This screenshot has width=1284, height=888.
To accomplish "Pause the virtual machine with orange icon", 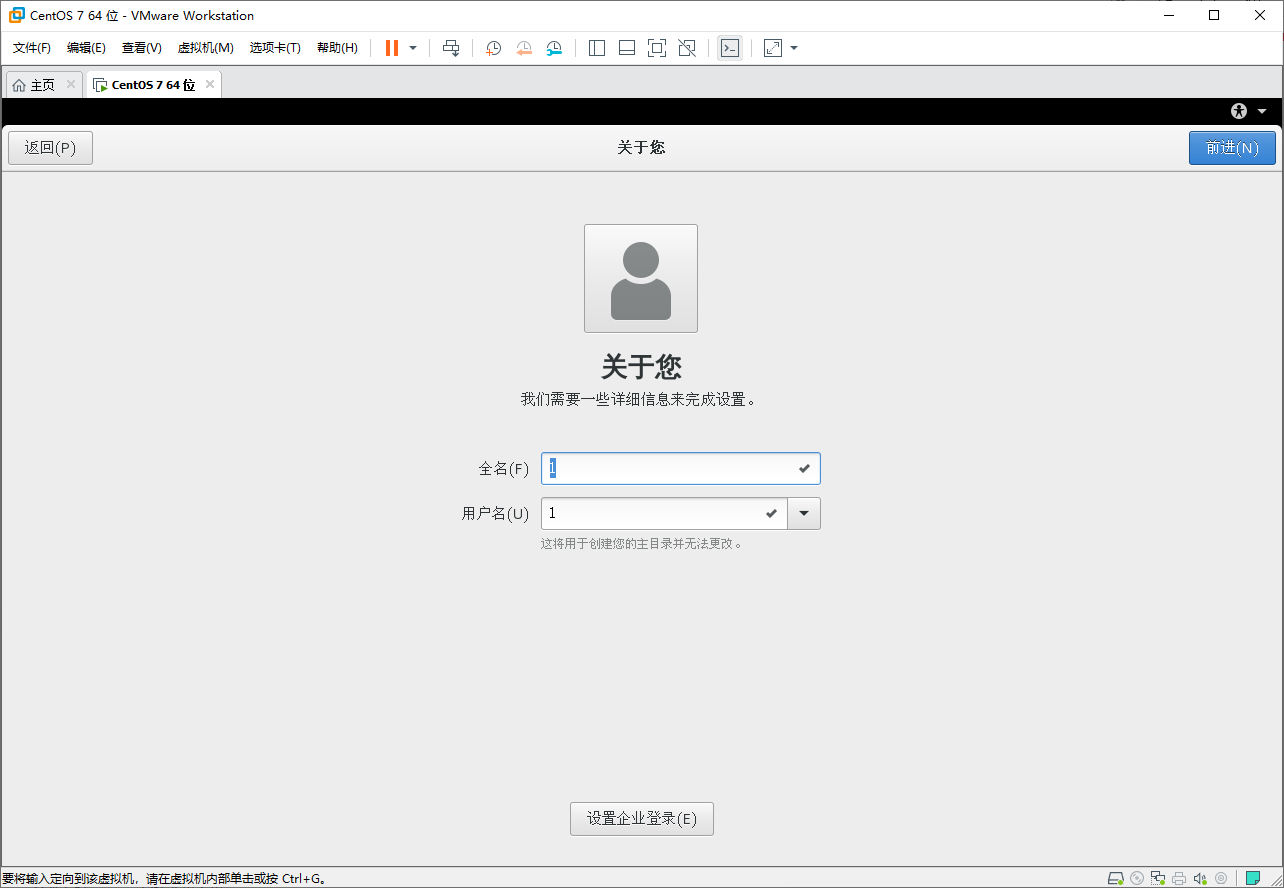I will point(392,48).
